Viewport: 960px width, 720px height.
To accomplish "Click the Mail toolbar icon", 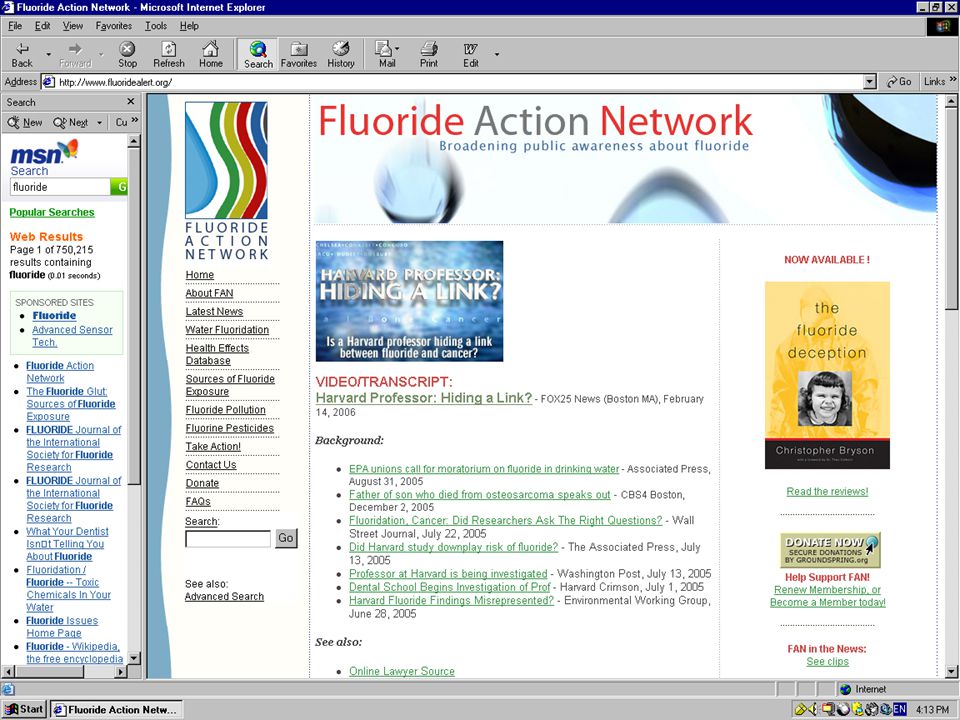I will click(x=385, y=54).
